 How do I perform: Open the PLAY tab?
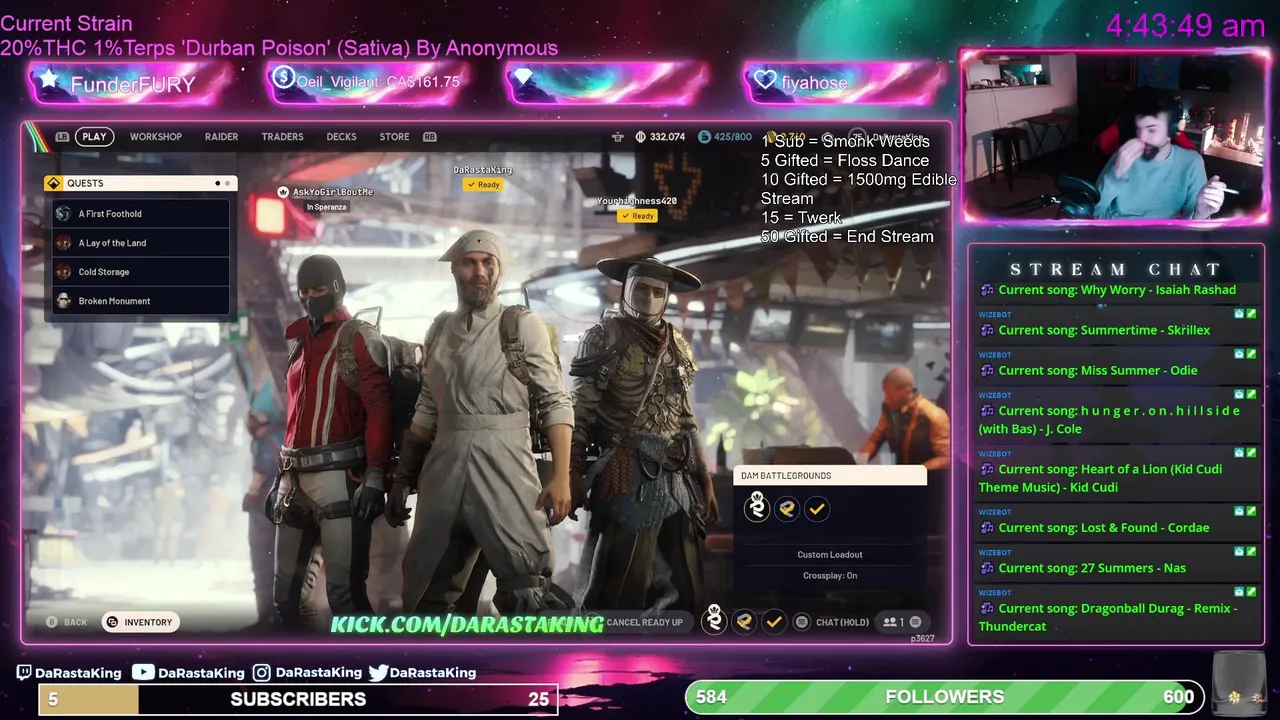[94, 137]
